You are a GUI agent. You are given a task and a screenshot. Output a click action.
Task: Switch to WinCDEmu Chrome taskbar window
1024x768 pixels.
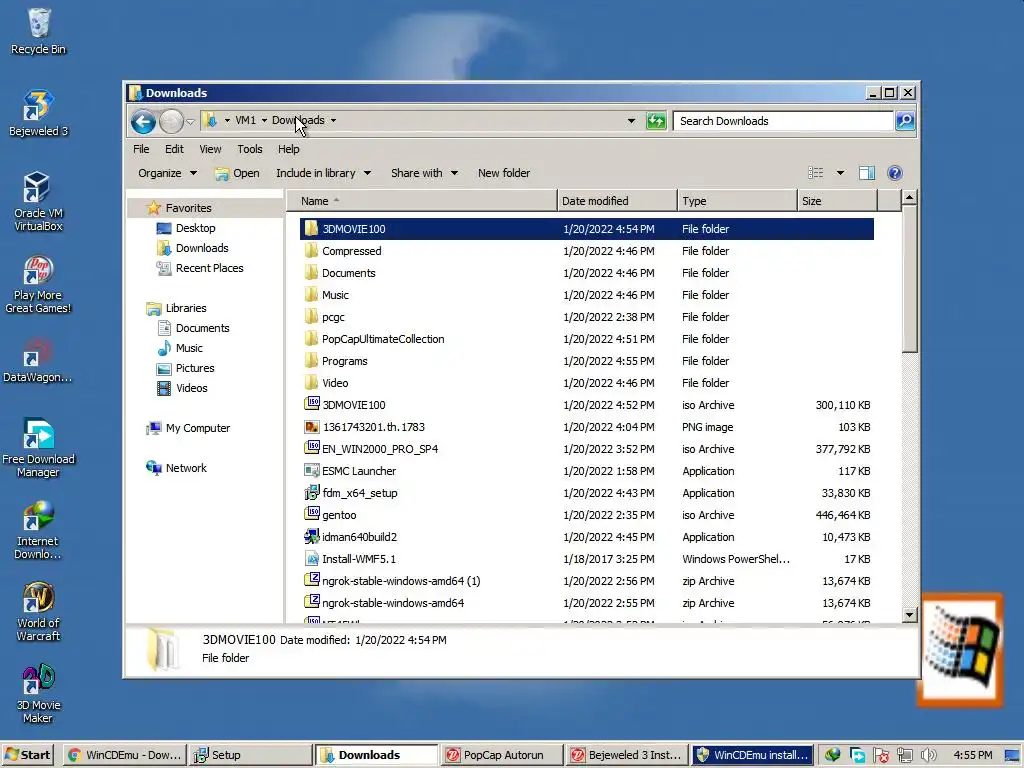[x=125, y=755]
